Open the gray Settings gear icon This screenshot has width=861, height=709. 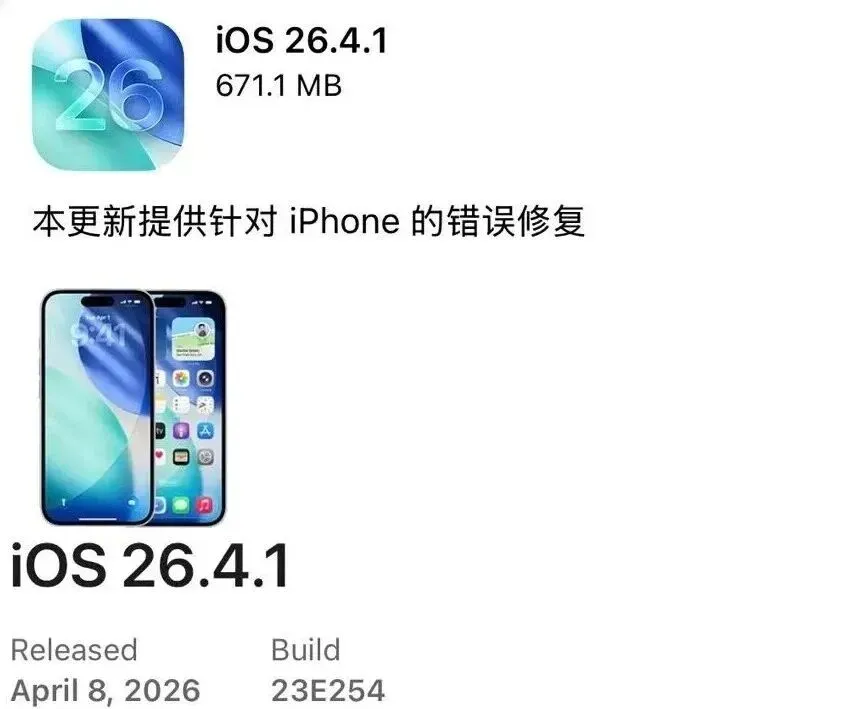[205, 457]
